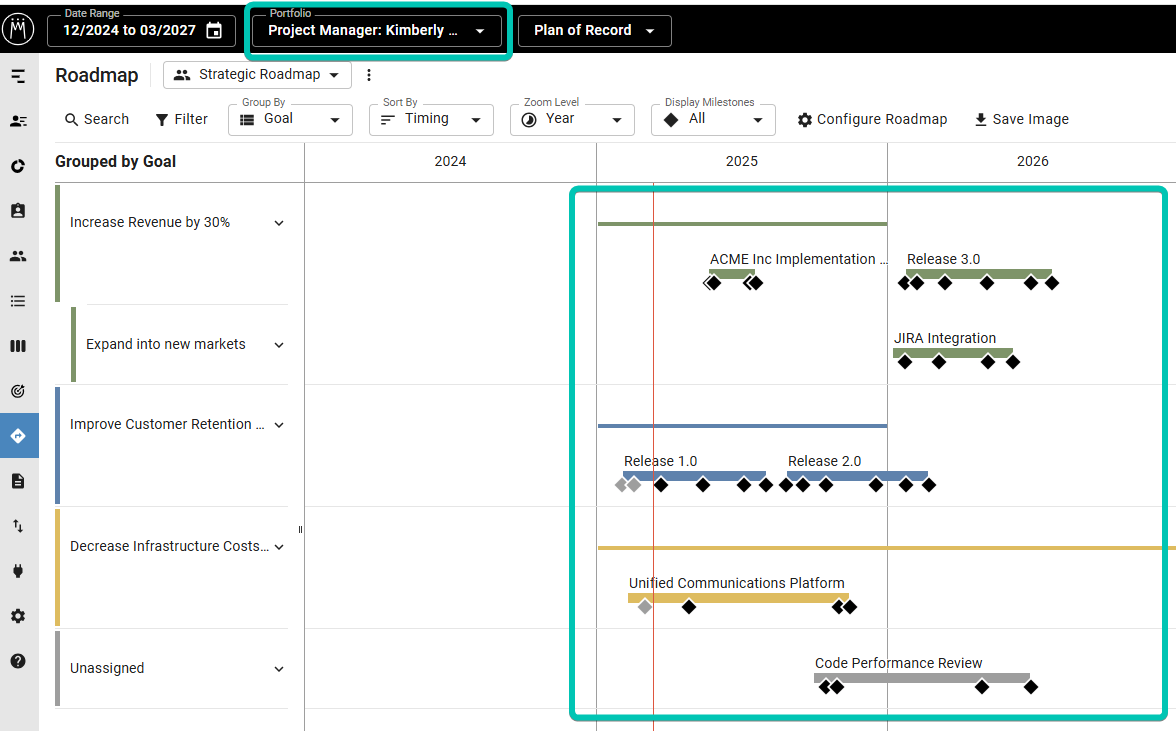The image size is (1176, 731).
Task: Click the gray milestone diamond on Unified Communications Platform
Action: pos(644,607)
